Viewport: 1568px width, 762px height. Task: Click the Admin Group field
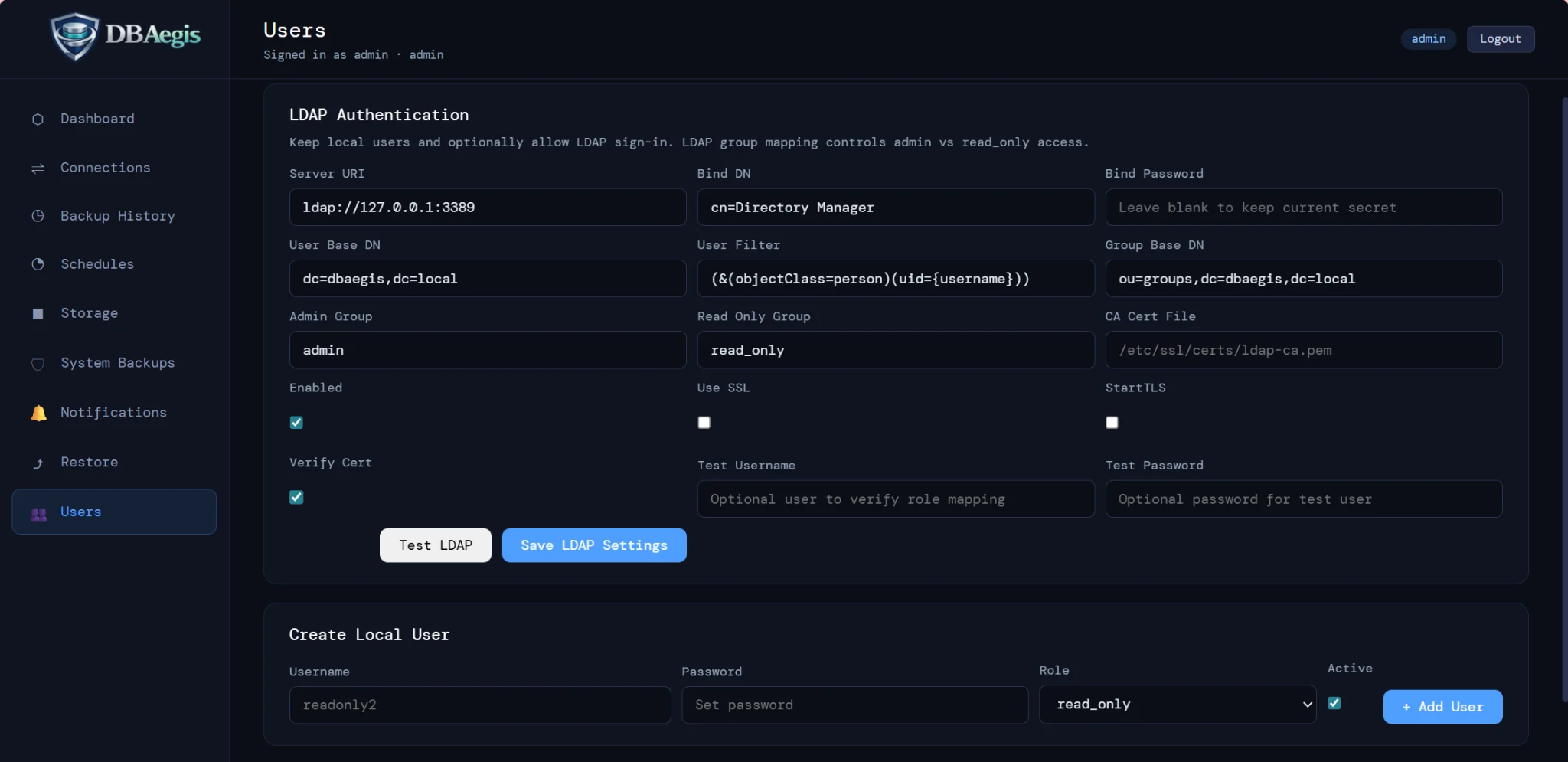coord(488,350)
